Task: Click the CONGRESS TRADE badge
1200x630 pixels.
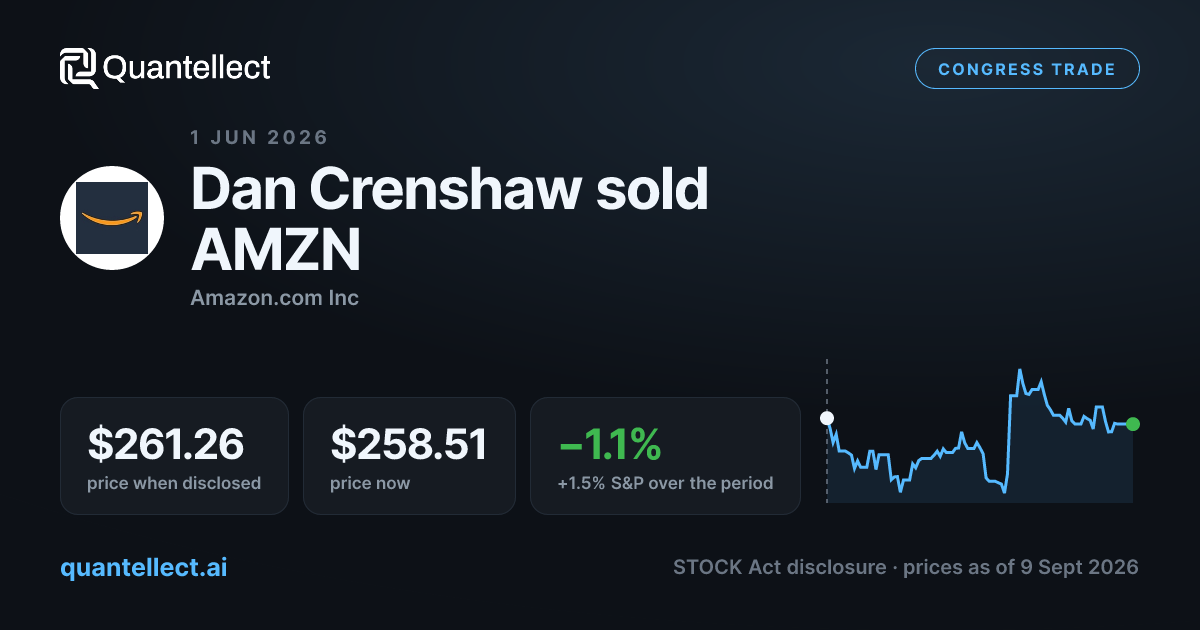Action: pos(1027,69)
